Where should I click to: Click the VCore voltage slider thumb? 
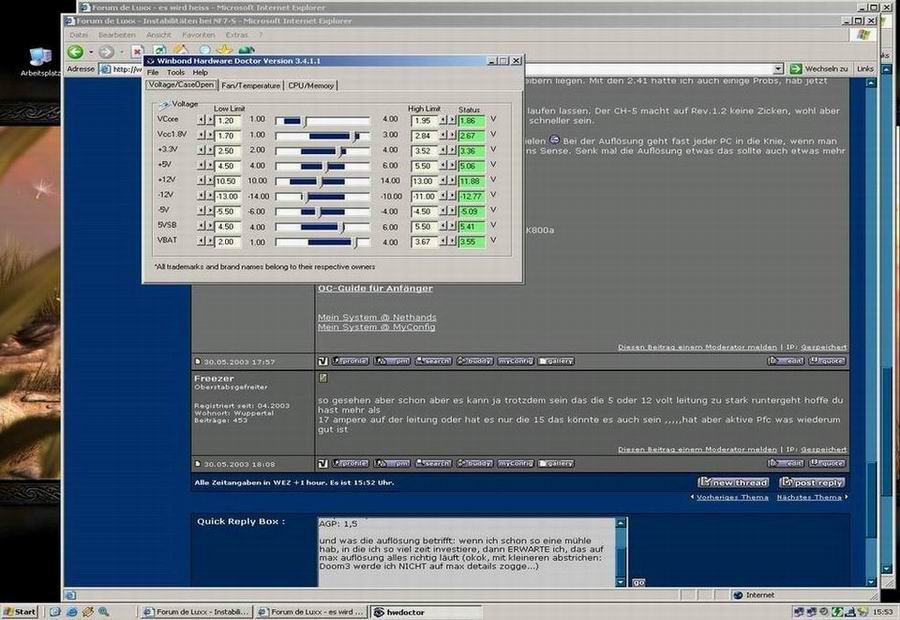coord(305,121)
